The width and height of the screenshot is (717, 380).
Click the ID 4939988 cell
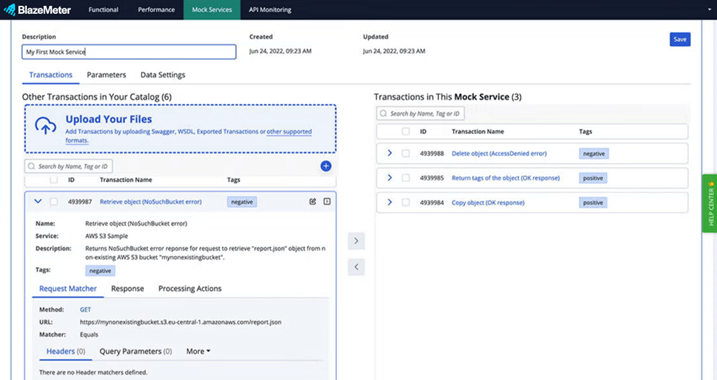pyautogui.click(x=432, y=154)
